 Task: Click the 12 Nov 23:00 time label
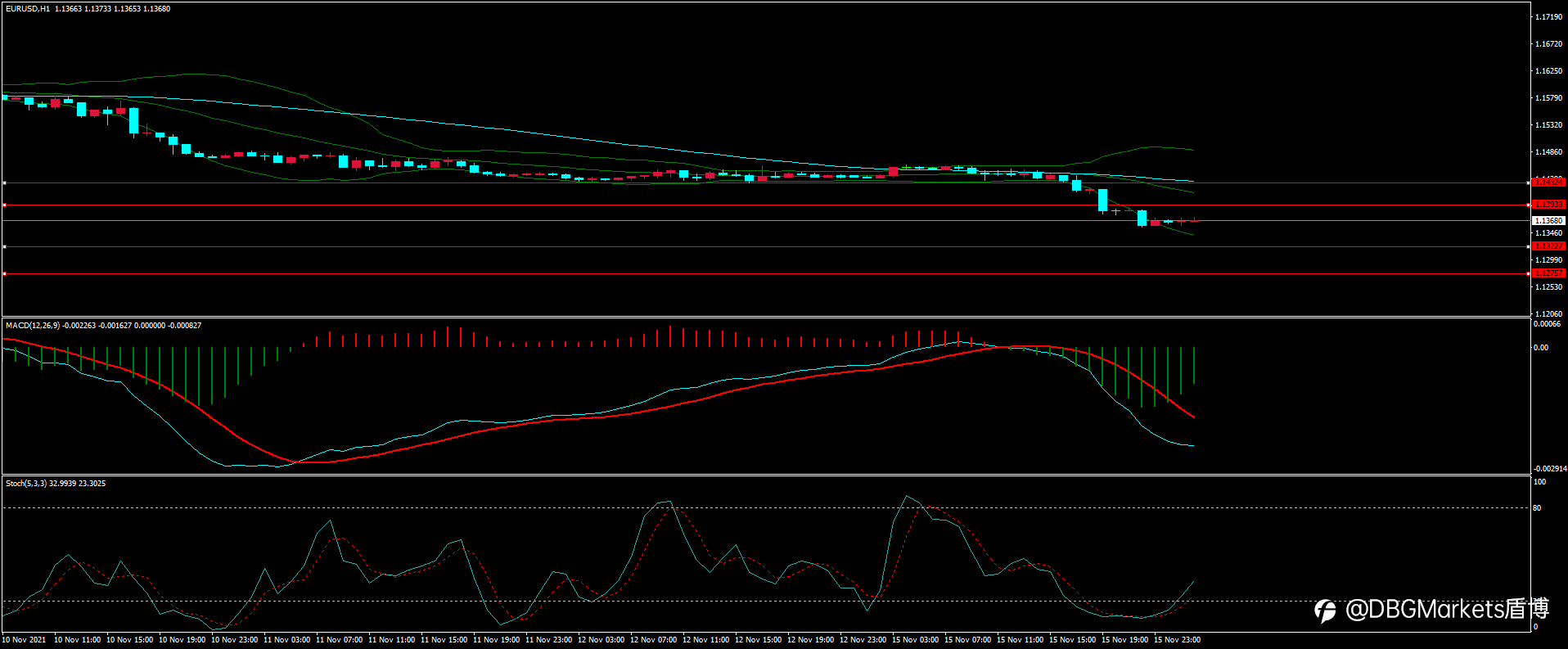click(x=863, y=640)
